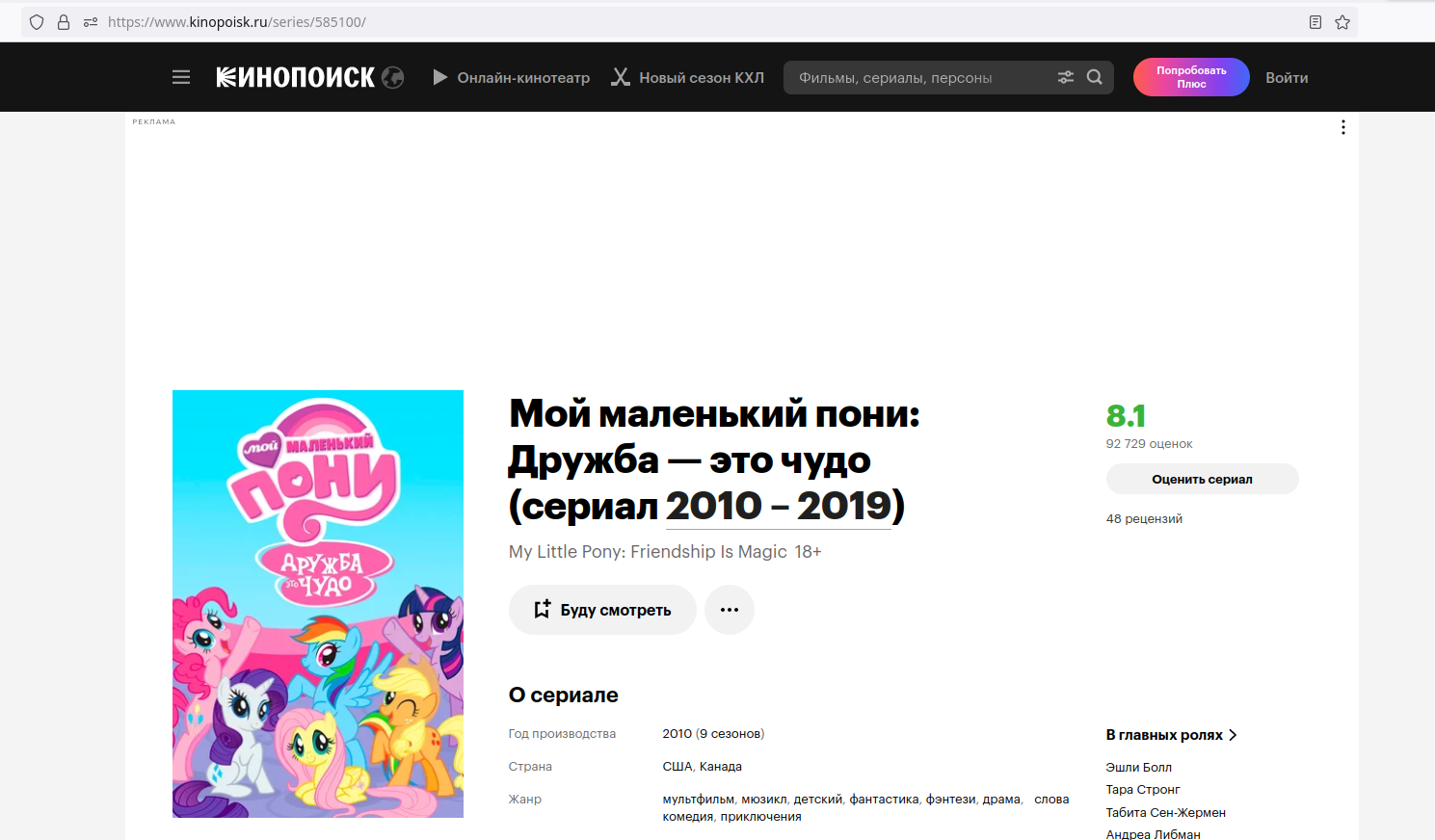
Task: Click the Kinopoisk logo
Action: [x=296, y=77]
